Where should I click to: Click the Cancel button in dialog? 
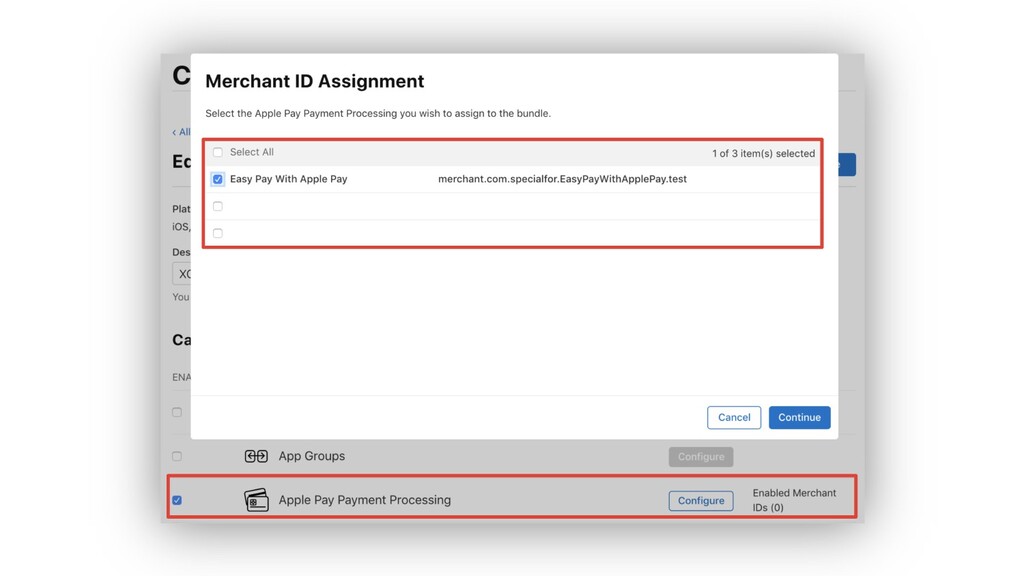click(x=734, y=417)
